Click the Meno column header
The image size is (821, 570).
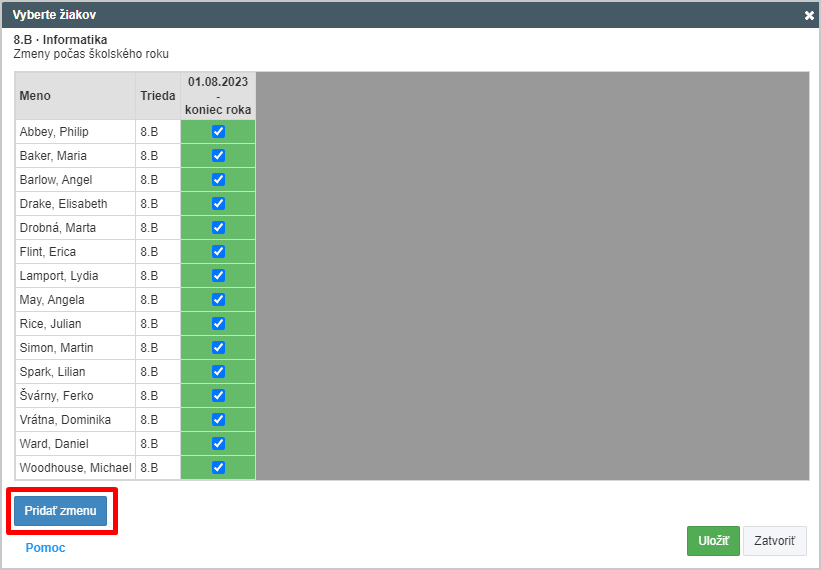tap(75, 96)
